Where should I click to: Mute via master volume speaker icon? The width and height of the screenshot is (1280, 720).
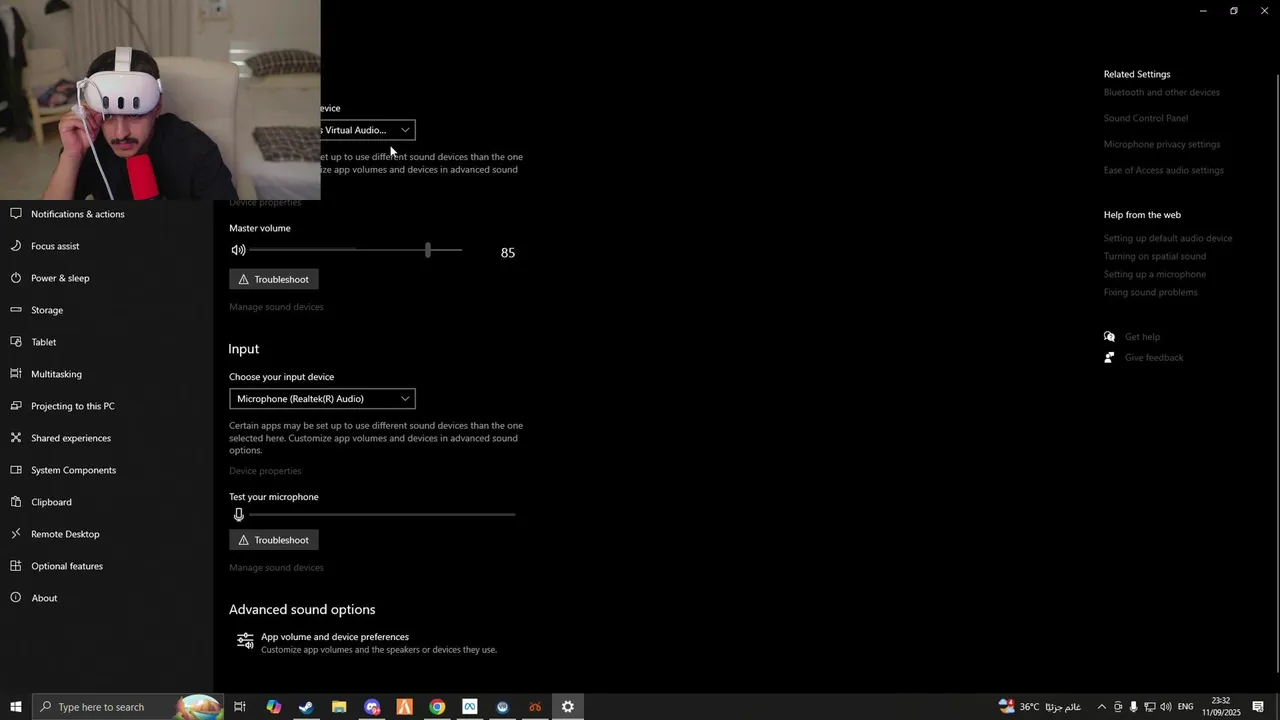click(x=238, y=250)
